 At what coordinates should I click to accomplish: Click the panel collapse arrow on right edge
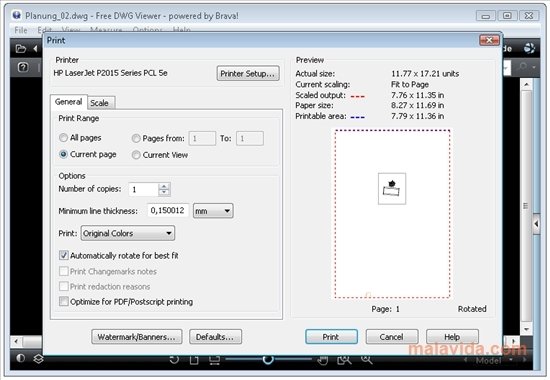tap(536, 224)
